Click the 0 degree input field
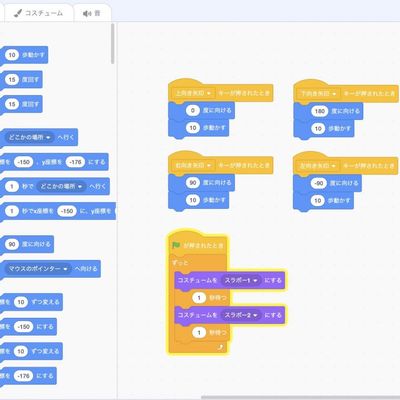 click(193, 111)
